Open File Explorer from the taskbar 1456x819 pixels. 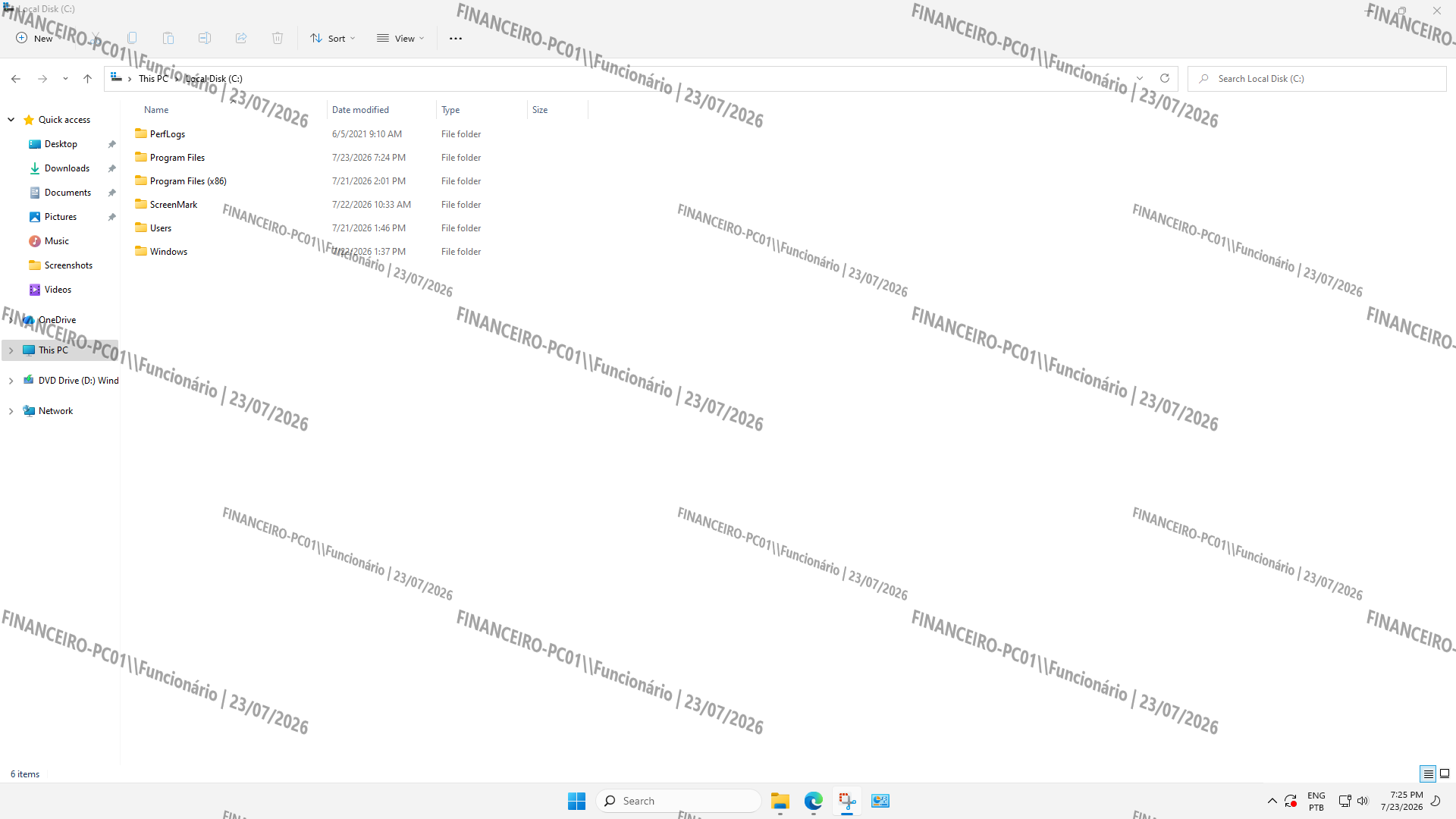780,801
